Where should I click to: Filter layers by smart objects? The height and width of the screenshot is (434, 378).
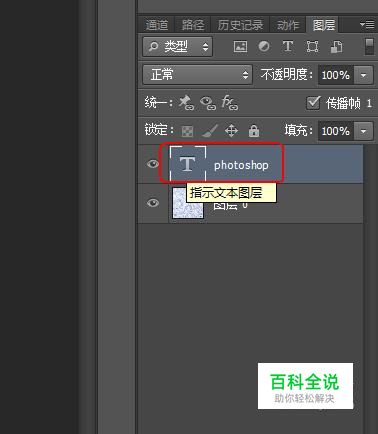point(336,47)
